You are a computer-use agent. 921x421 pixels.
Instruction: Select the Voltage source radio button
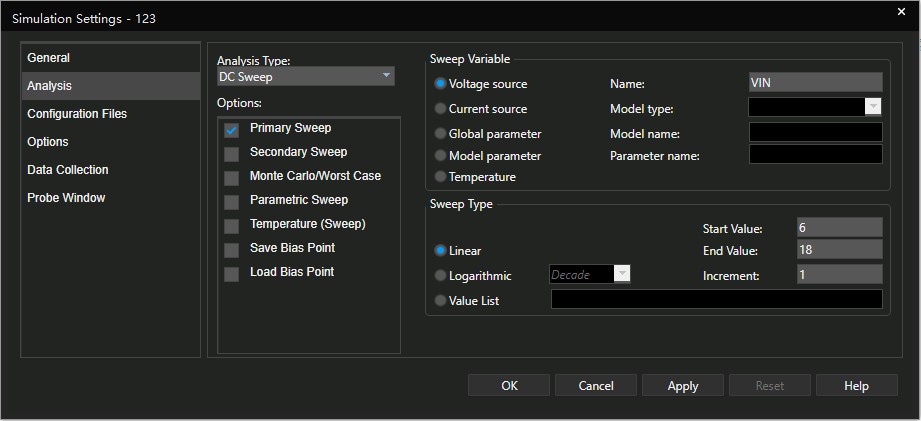440,84
